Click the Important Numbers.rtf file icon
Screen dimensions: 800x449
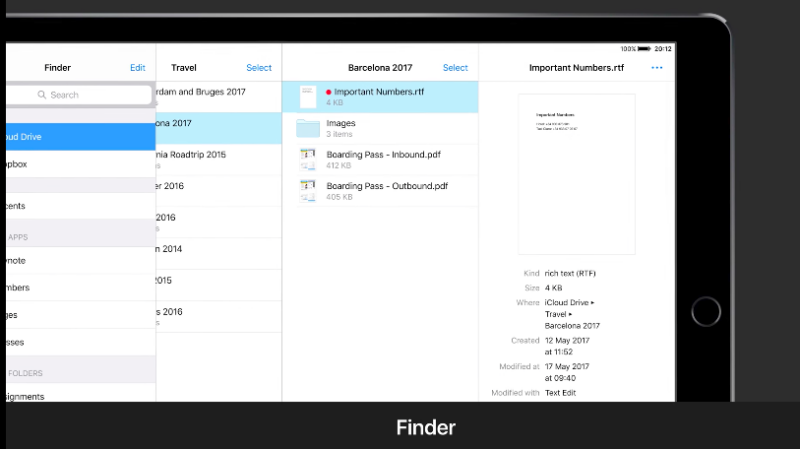click(308, 97)
